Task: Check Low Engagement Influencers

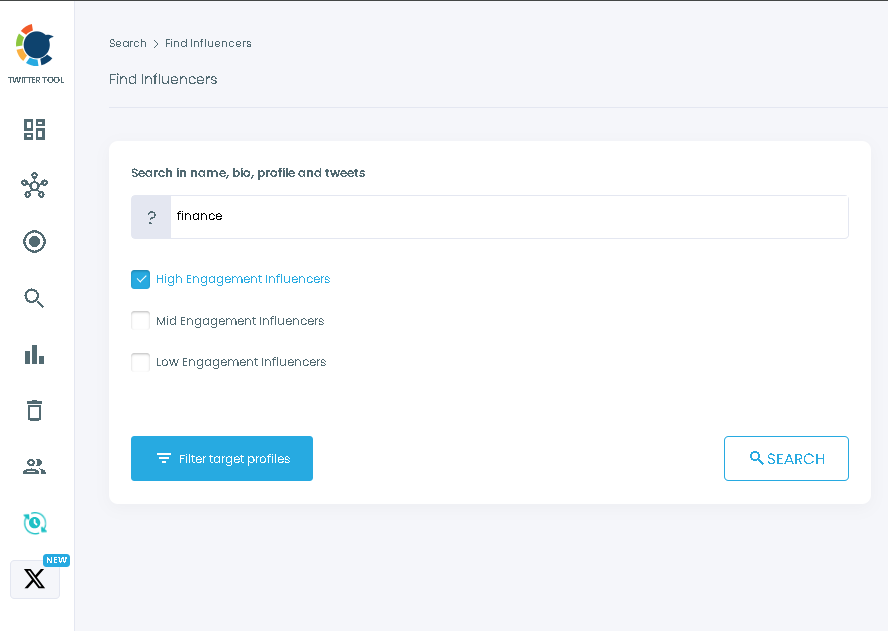Action: pyautogui.click(x=140, y=362)
